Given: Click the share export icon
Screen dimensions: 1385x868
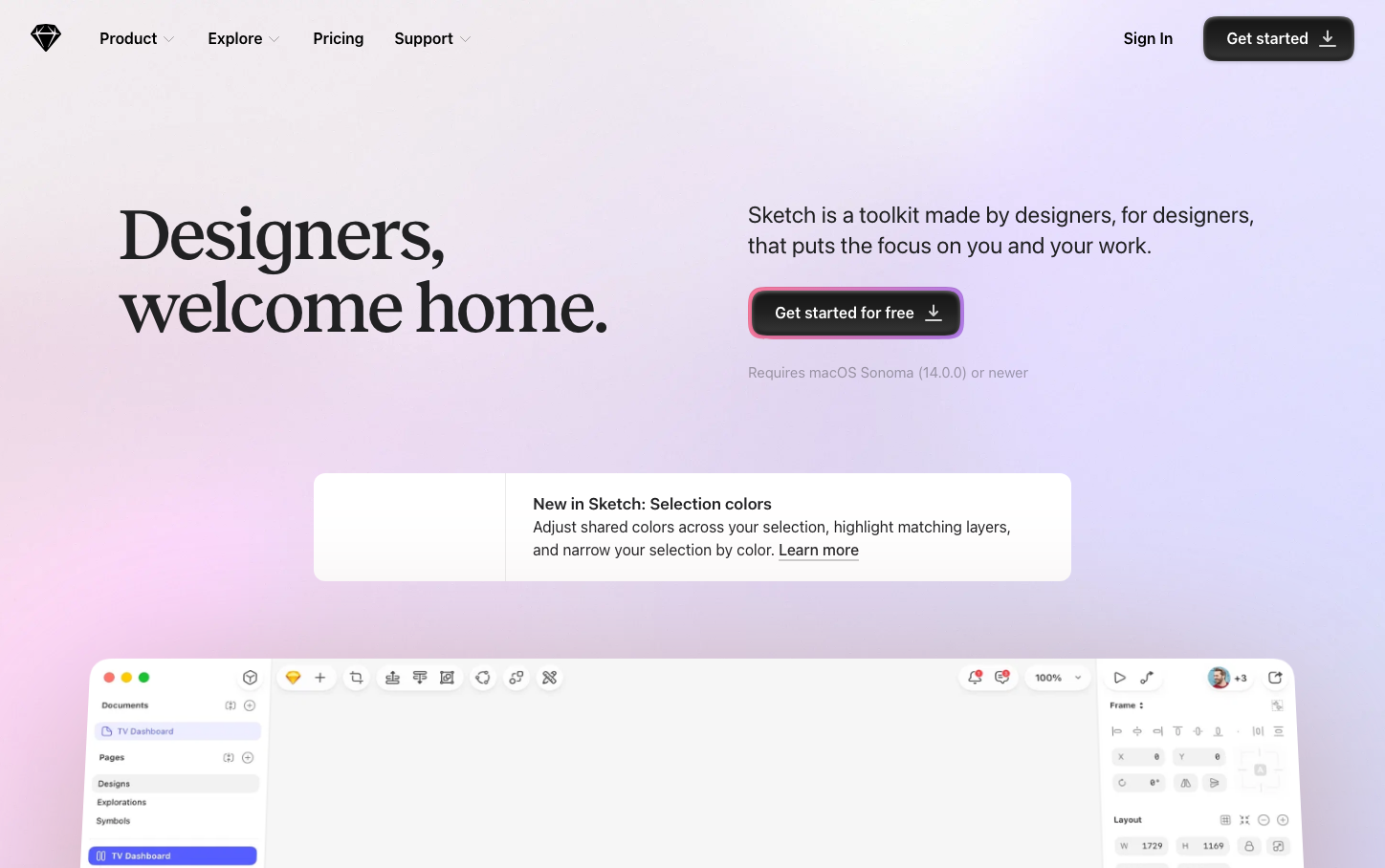Looking at the screenshot, I should pyautogui.click(x=1275, y=678).
